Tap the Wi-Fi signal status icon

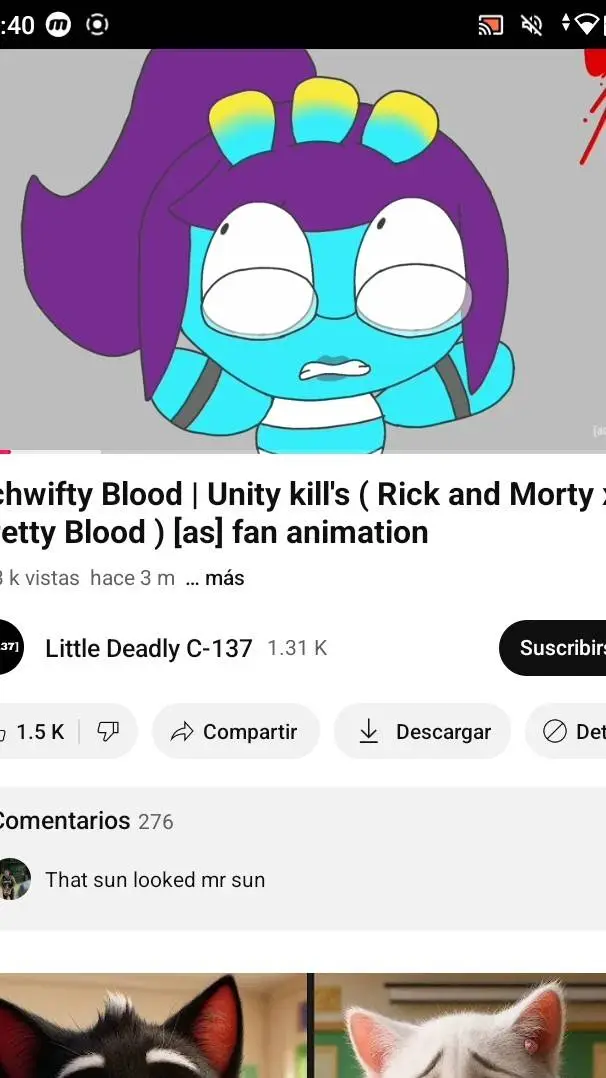[x=587, y=24]
